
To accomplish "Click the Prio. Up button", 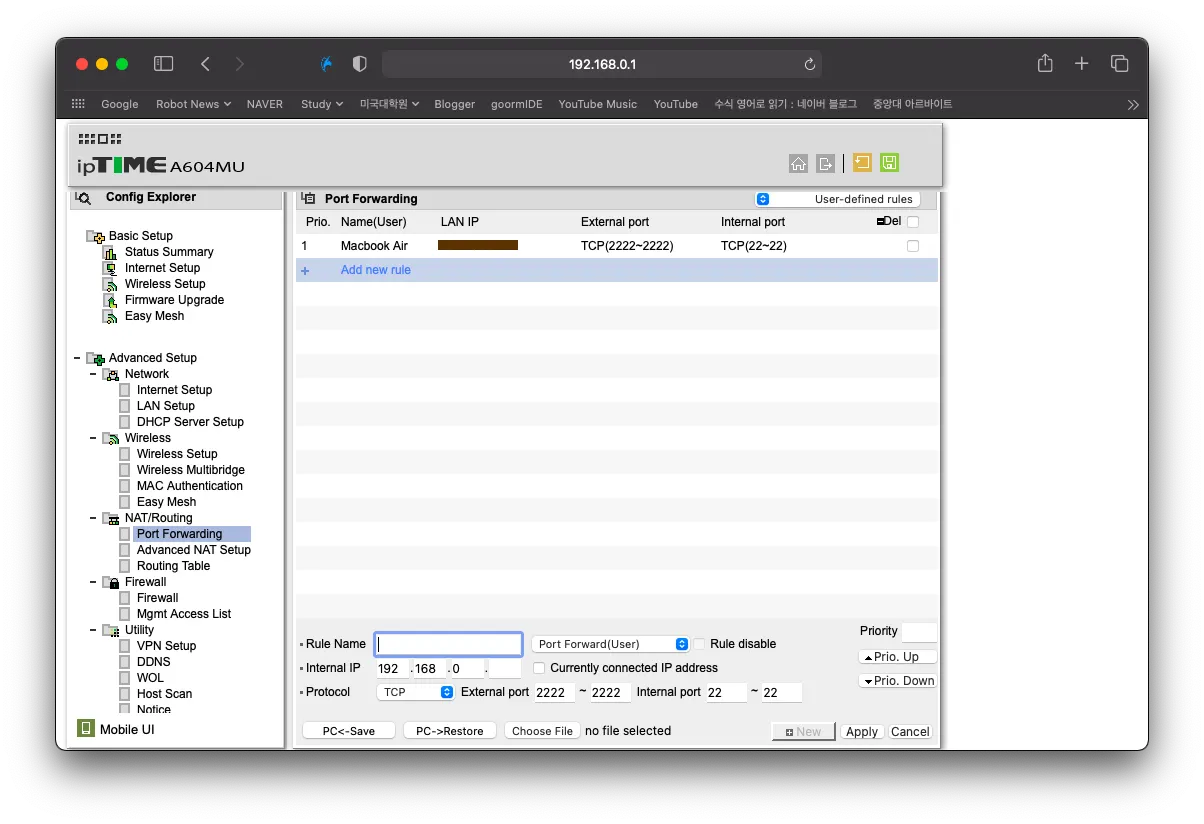I will (897, 657).
